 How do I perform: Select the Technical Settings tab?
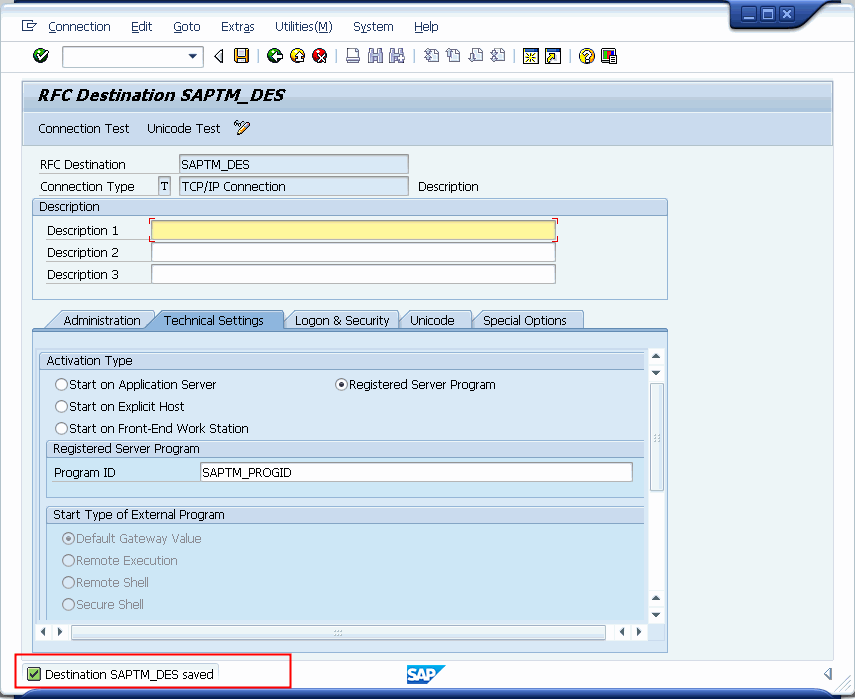(x=214, y=321)
